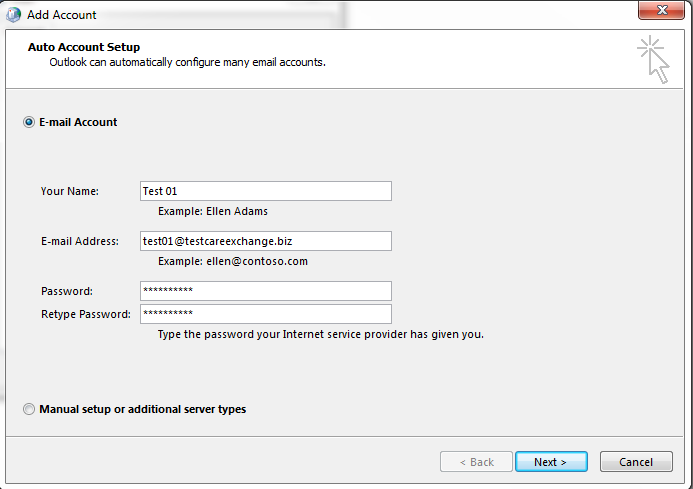The height and width of the screenshot is (489, 693).
Task: Click the Password input field
Action: (x=266, y=291)
